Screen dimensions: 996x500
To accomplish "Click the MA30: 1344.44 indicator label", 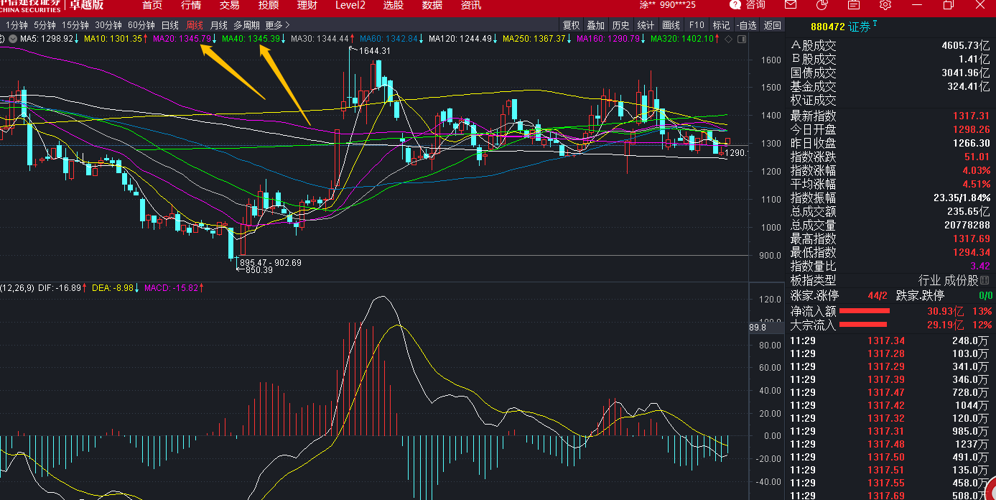I will [x=321, y=39].
